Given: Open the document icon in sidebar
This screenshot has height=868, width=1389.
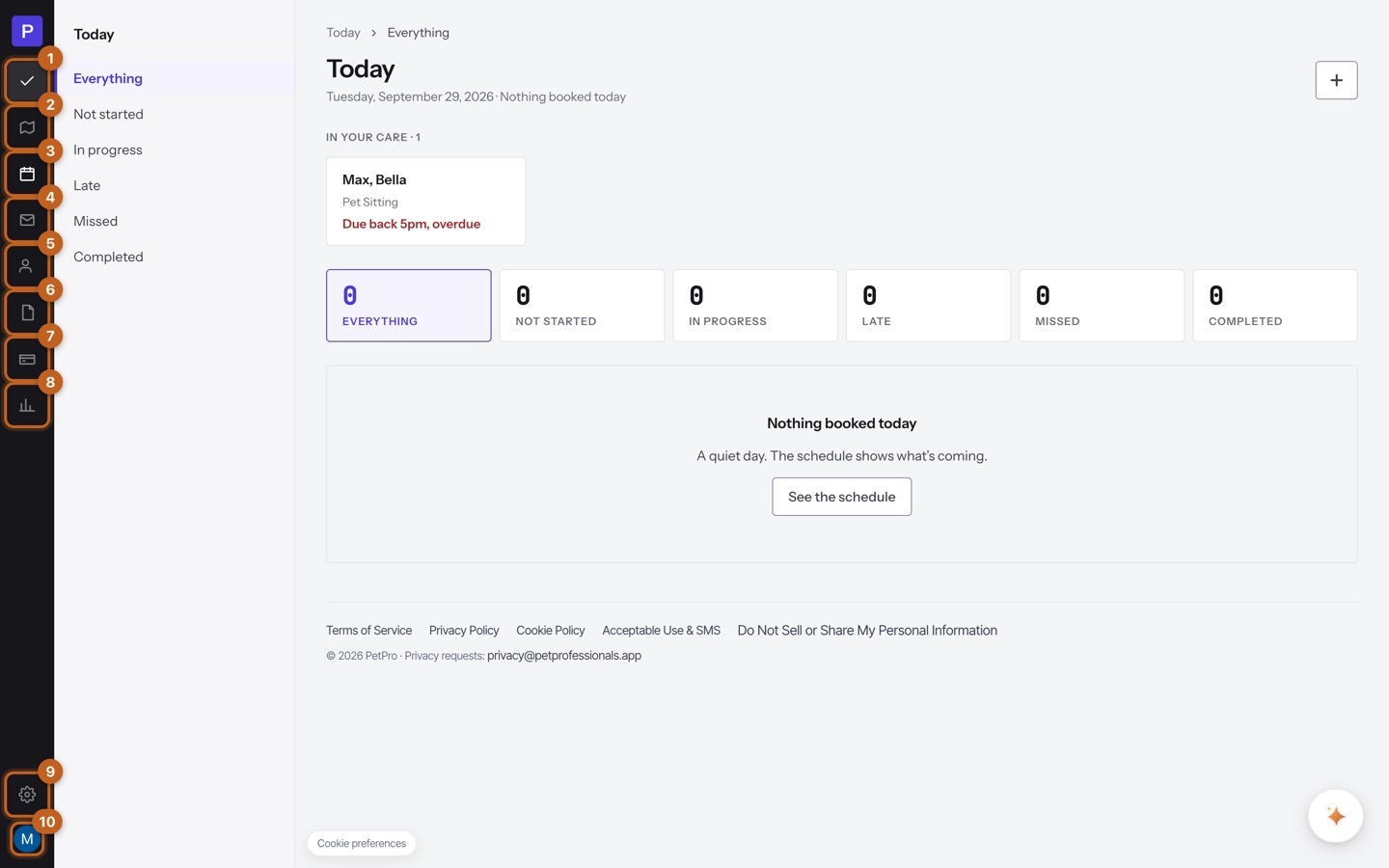Looking at the screenshot, I should click(27, 312).
